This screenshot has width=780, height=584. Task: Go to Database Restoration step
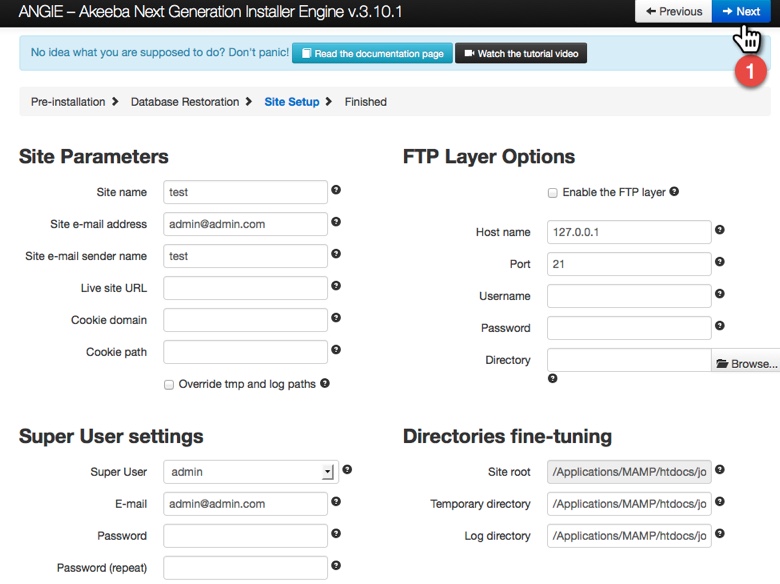coord(185,101)
